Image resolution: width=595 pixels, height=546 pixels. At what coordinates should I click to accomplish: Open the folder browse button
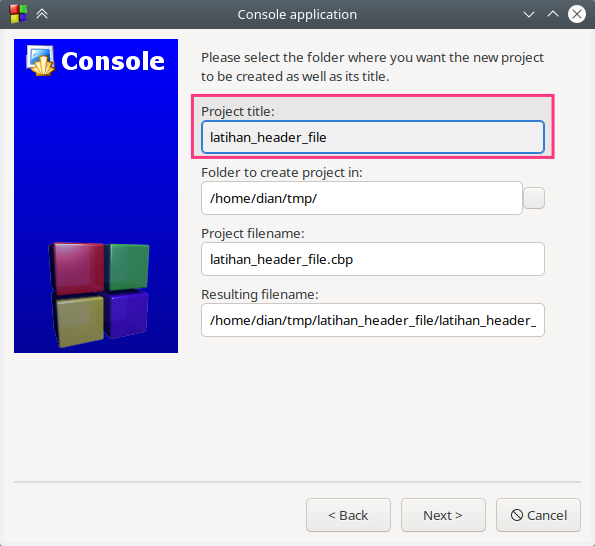(534, 198)
